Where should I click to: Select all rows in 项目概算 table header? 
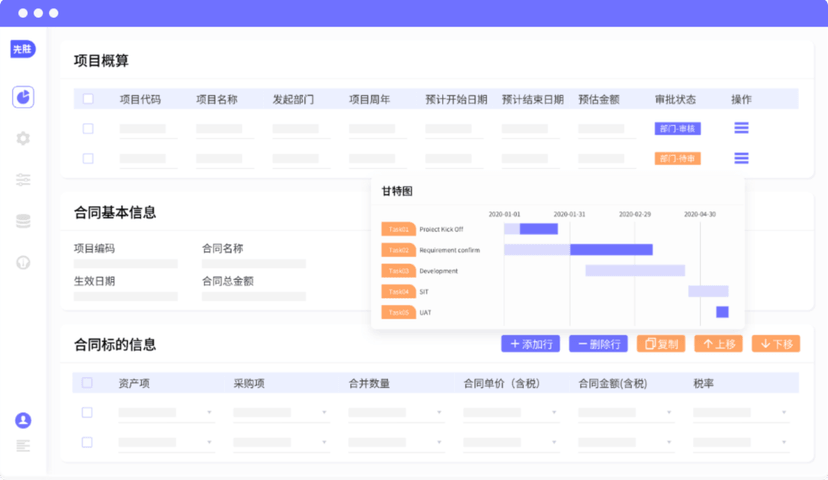pos(88,99)
